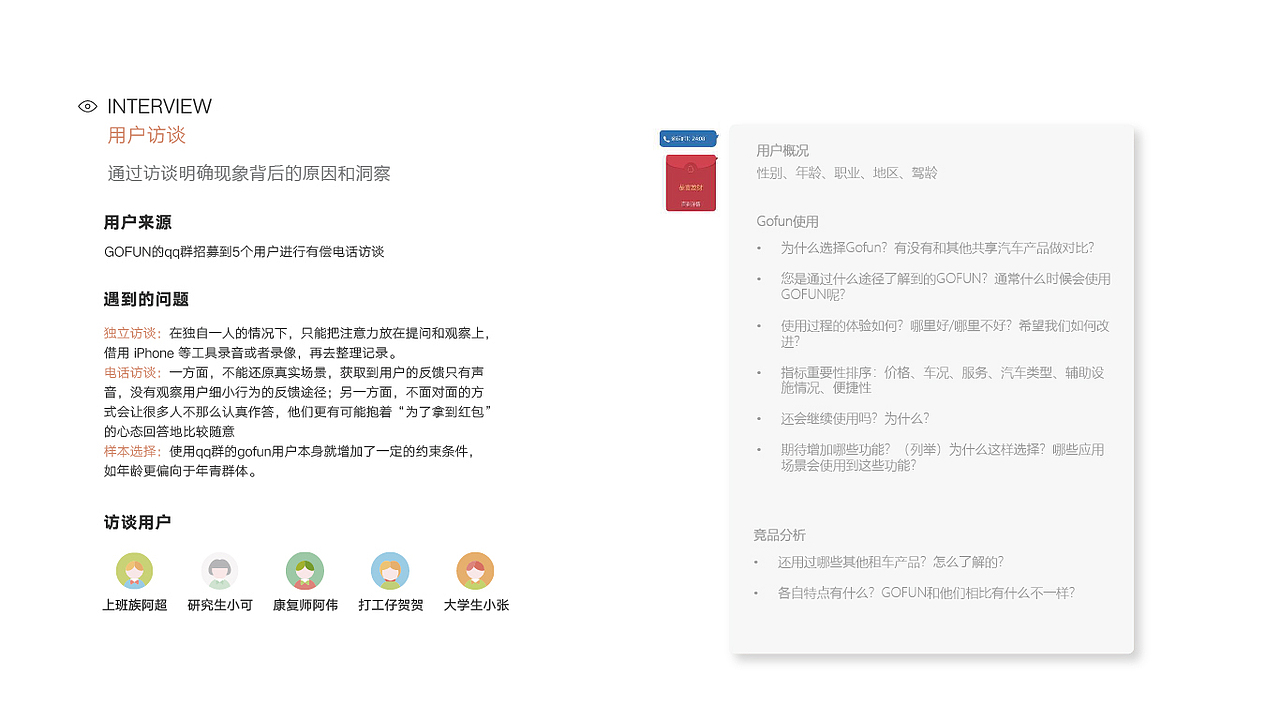Click the GOFUN的qq群招募 sentence
The height and width of the screenshot is (721, 1280).
pyautogui.click(x=244, y=252)
